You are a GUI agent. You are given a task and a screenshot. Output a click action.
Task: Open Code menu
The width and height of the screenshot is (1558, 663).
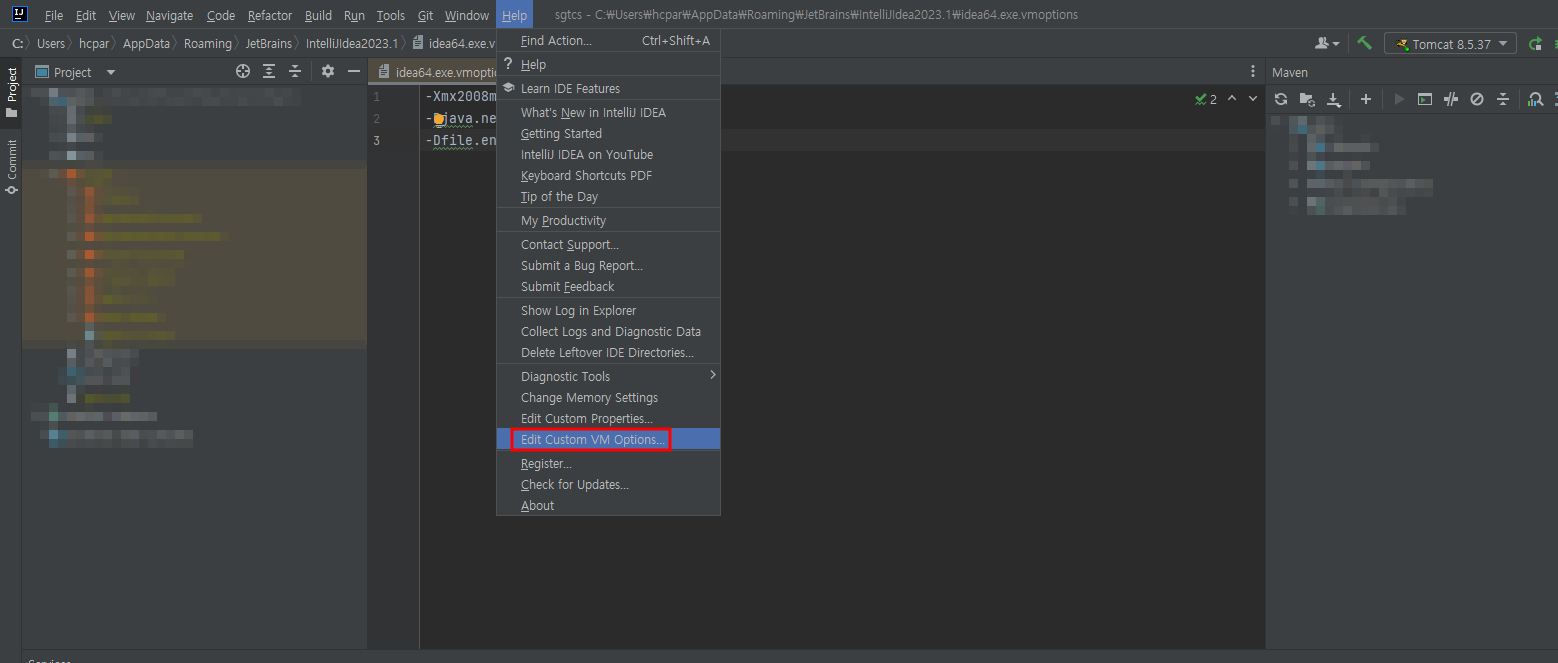tap(221, 15)
